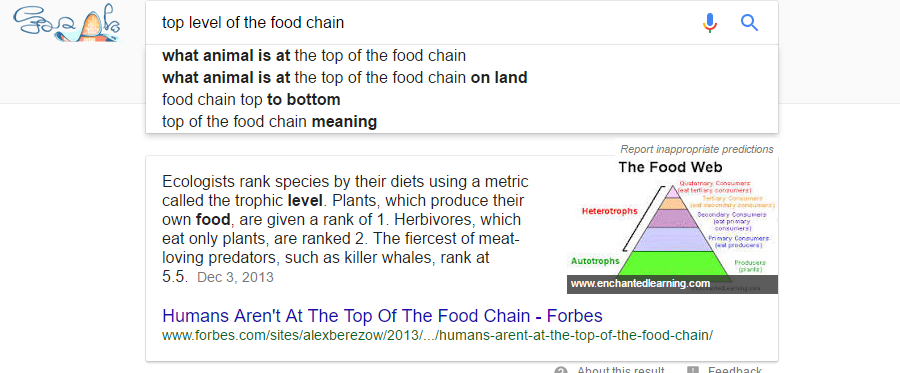Click the 'Feedback' text link

point(735,370)
